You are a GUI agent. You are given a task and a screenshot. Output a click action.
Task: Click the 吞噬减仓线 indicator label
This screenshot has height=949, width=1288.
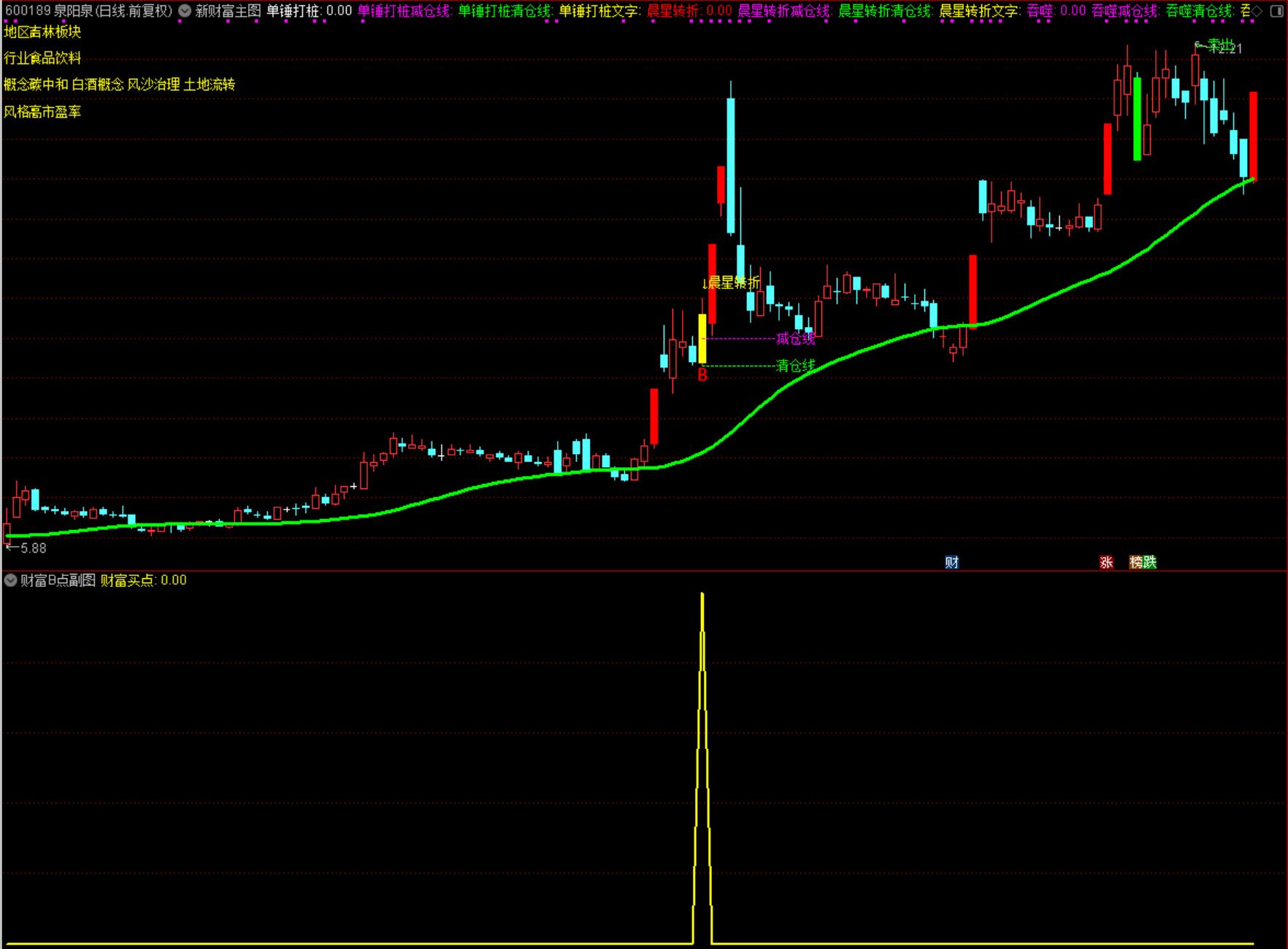click(1125, 11)
